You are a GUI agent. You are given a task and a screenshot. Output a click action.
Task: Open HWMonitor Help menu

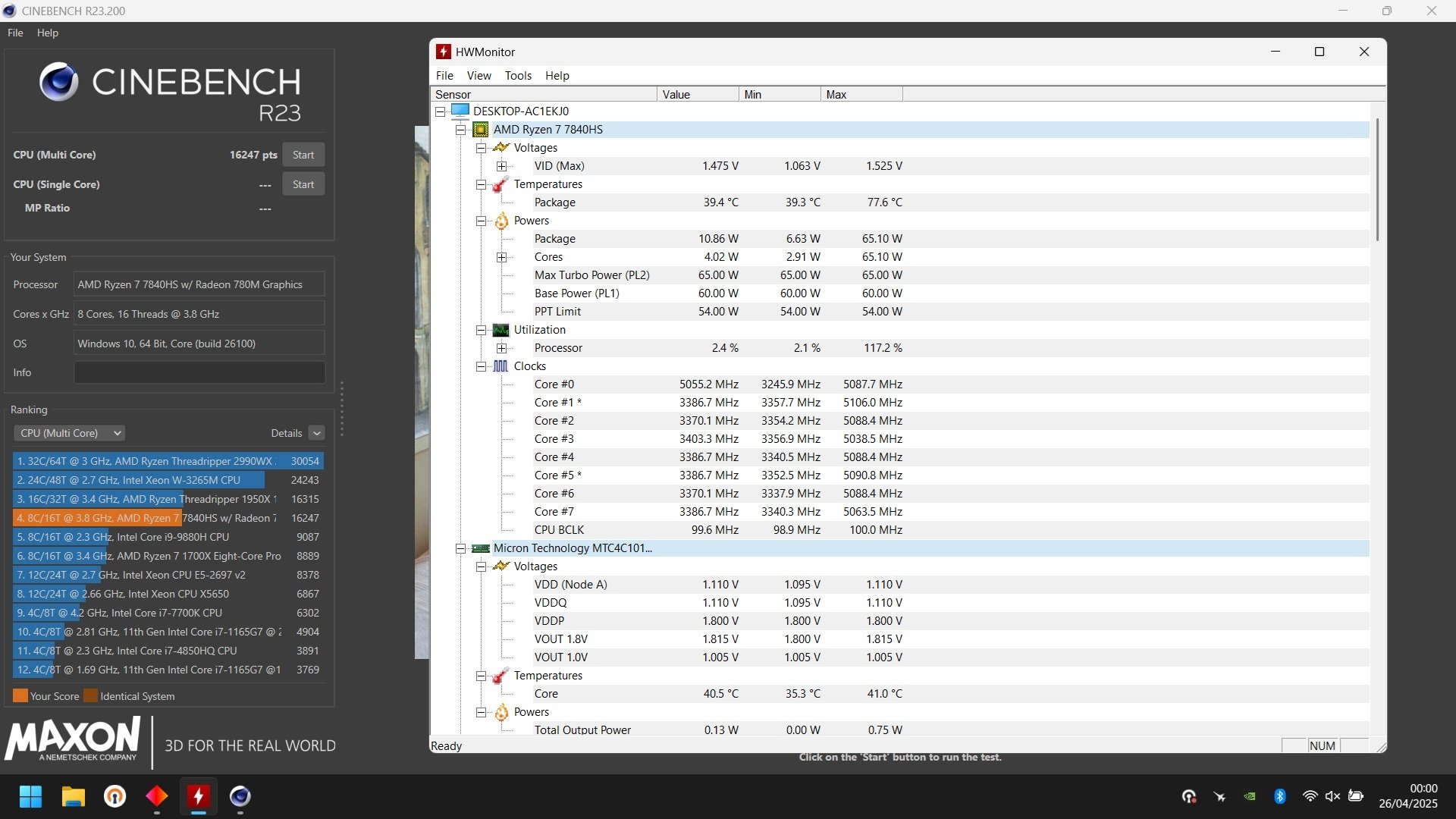pos(557,76)
